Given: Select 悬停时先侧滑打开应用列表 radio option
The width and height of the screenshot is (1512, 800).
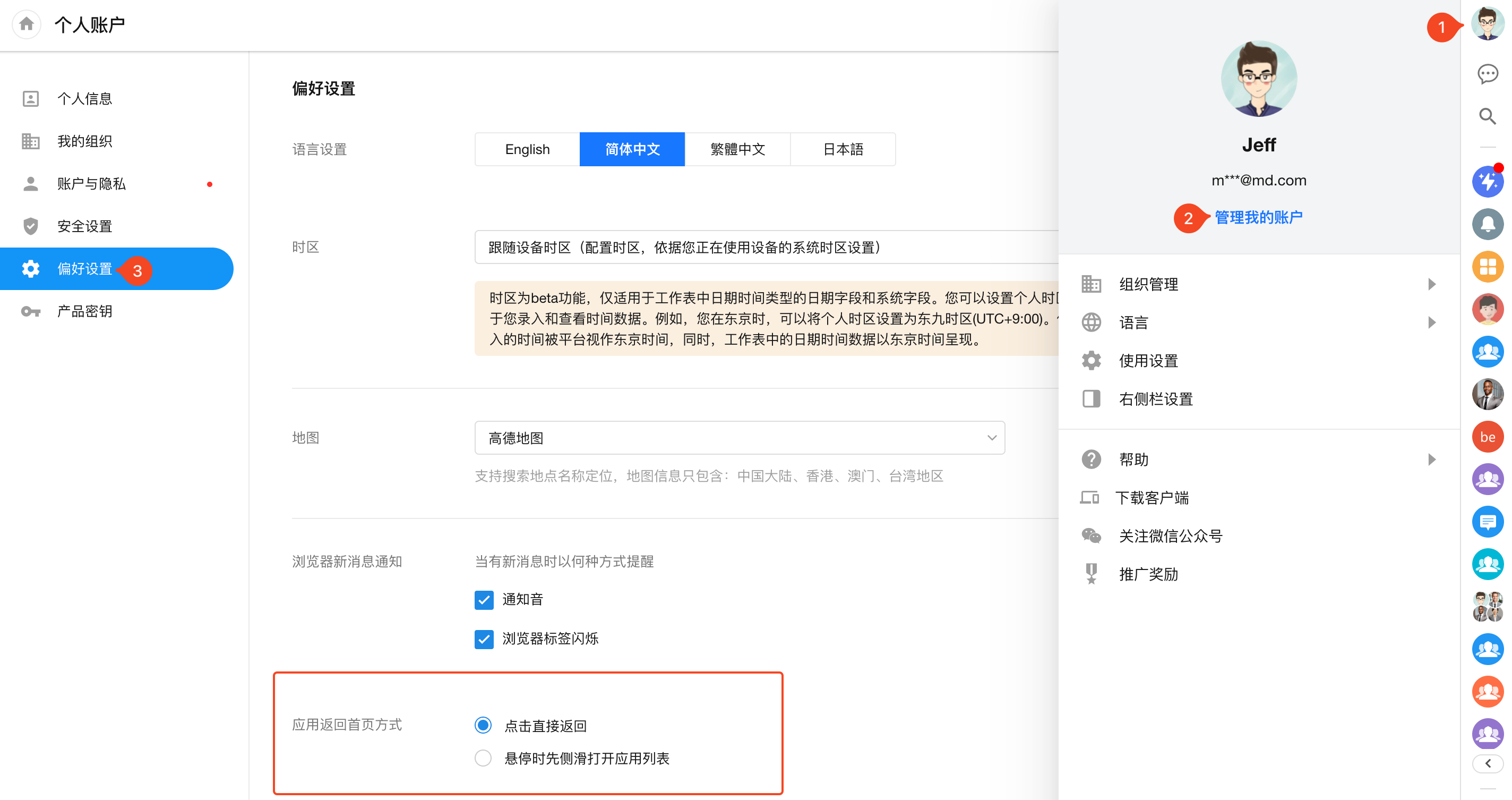Looking at the screenshot, I should tap(483, 758).
